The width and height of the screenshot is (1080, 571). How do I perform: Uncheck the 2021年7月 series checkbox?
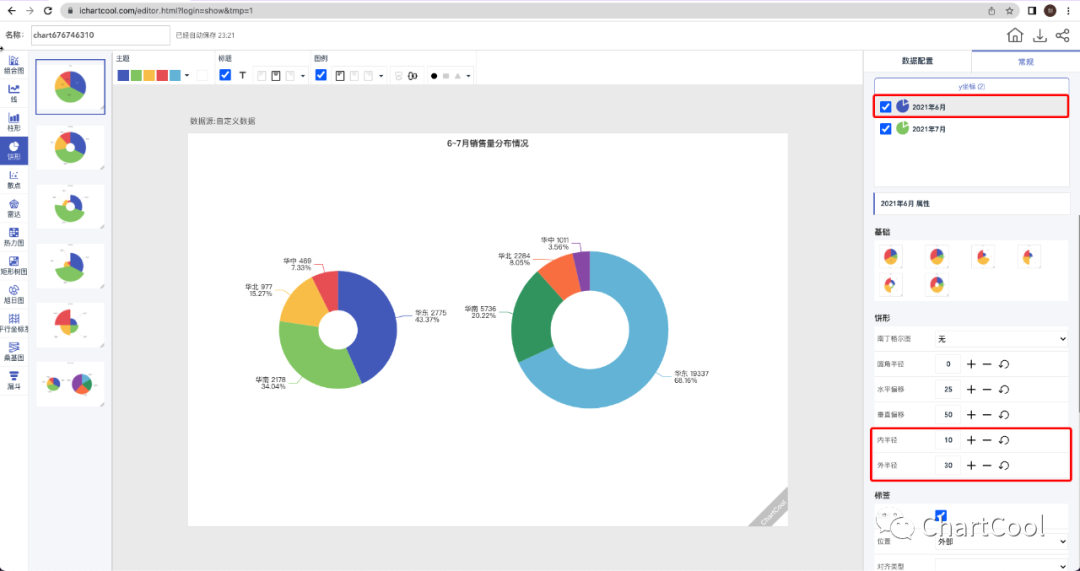pyautogui.click(x=886, y=129)
